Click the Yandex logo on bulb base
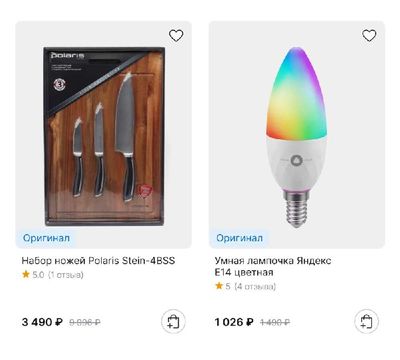Screen dimensions: 400x360 coord(296,161)
